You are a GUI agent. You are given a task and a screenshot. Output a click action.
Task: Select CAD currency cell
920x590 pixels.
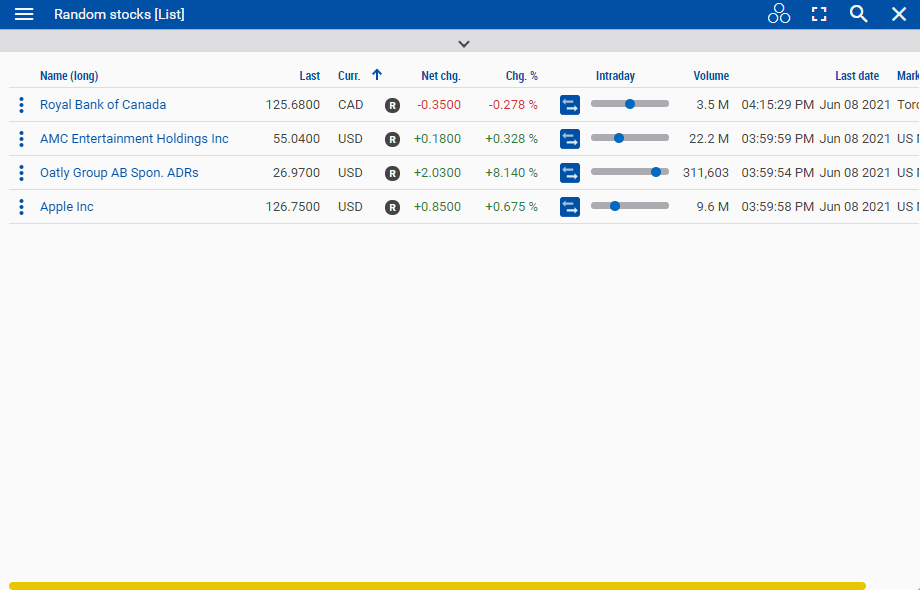350,104
